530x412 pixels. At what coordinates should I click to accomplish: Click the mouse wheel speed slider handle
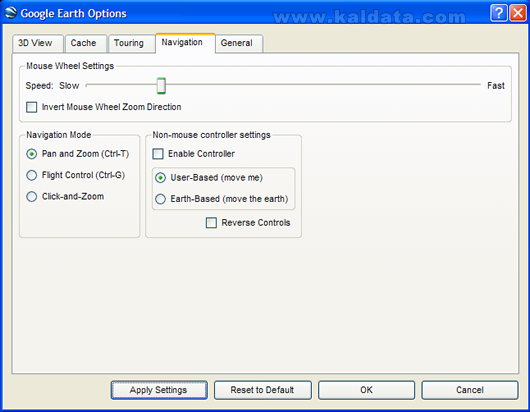pyautogui.click(x=161, y=86)
